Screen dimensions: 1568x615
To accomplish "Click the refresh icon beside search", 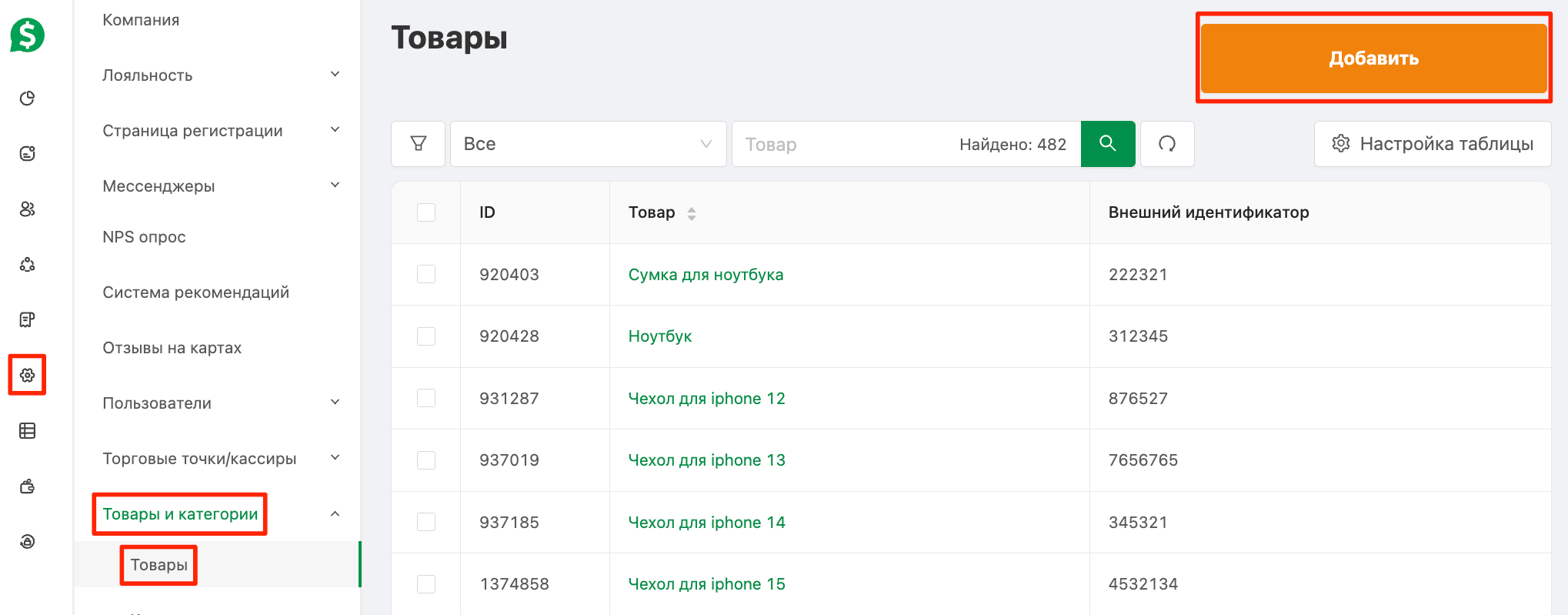I will click(x=1167, y=144).
